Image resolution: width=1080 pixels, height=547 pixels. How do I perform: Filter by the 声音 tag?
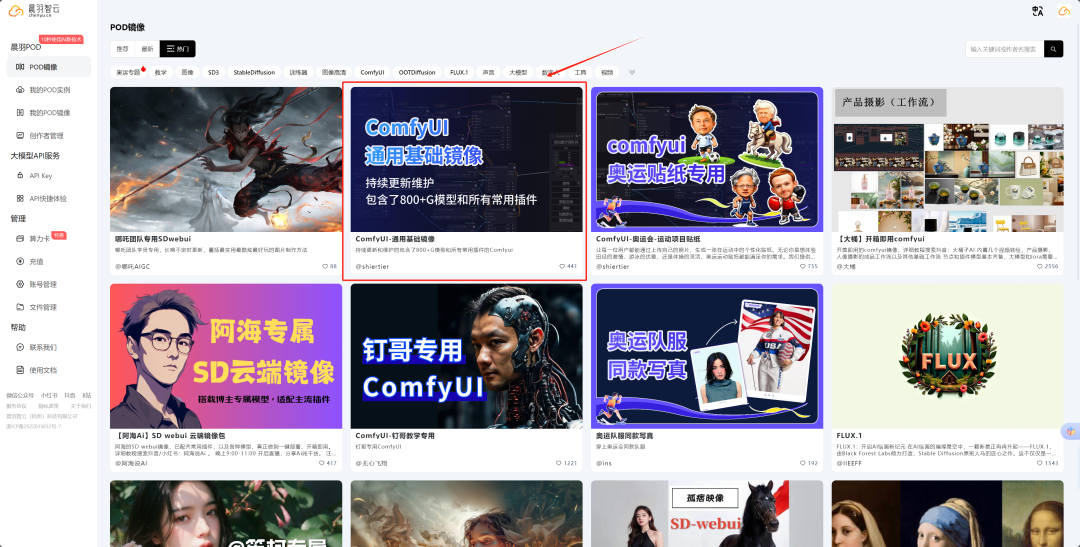[488, 72]
